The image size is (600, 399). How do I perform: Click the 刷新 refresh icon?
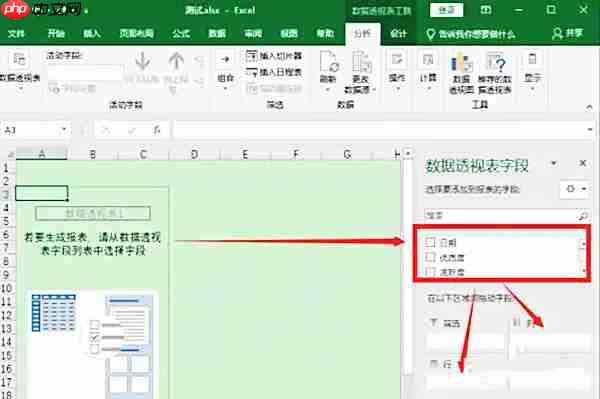328,61
